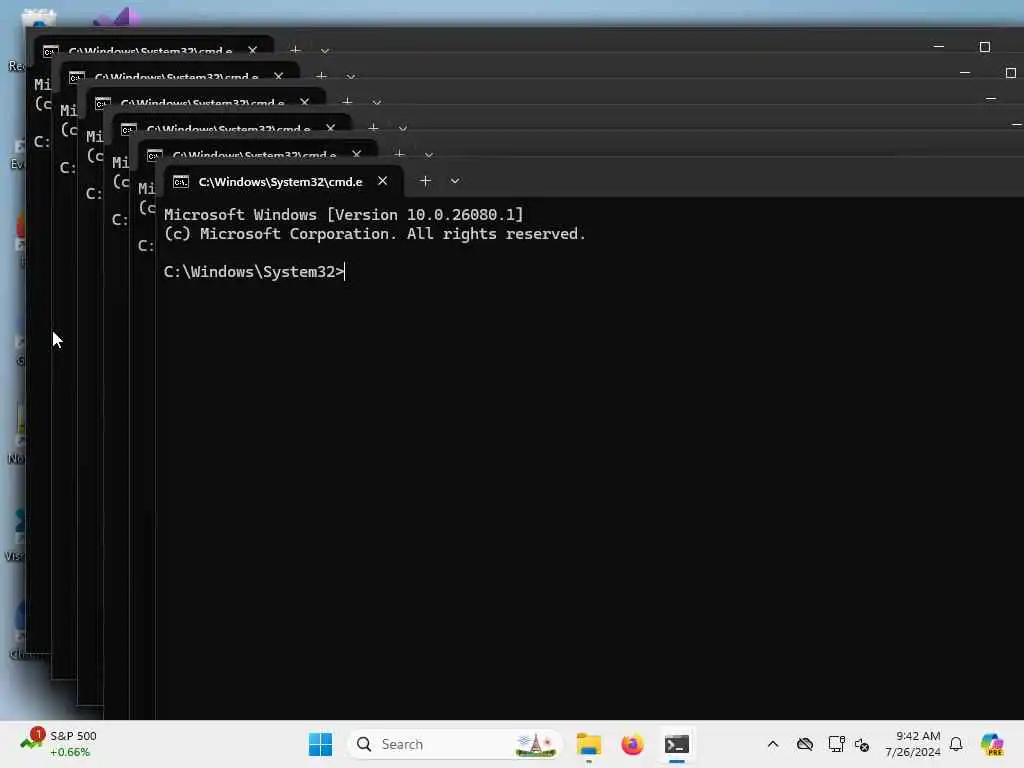Open the tab dropdown in the fourth-from-back terminal window
The width and height of the screenshot is (1024, 768).
pos(403,129)
